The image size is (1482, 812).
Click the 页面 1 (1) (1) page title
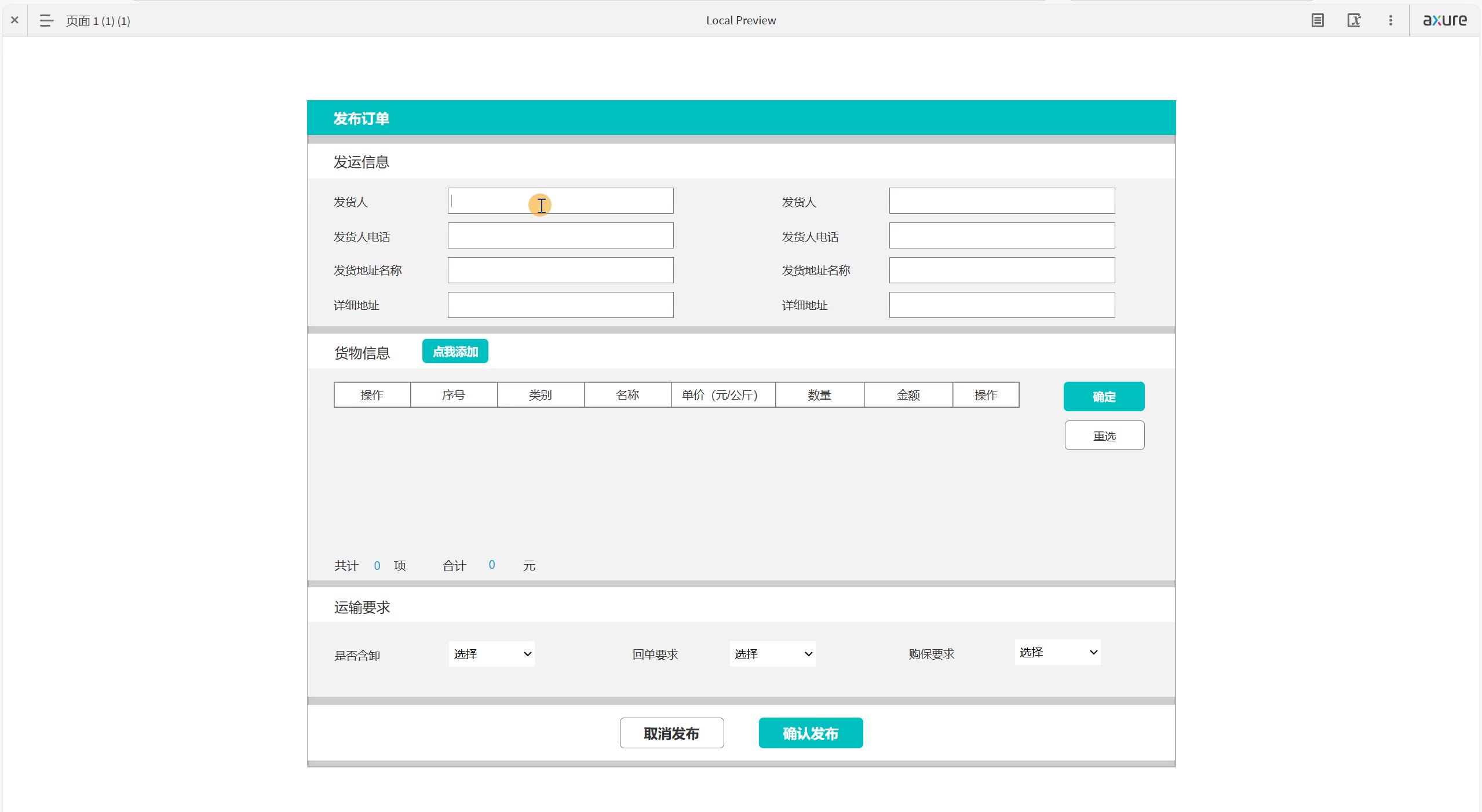(98, 21)
